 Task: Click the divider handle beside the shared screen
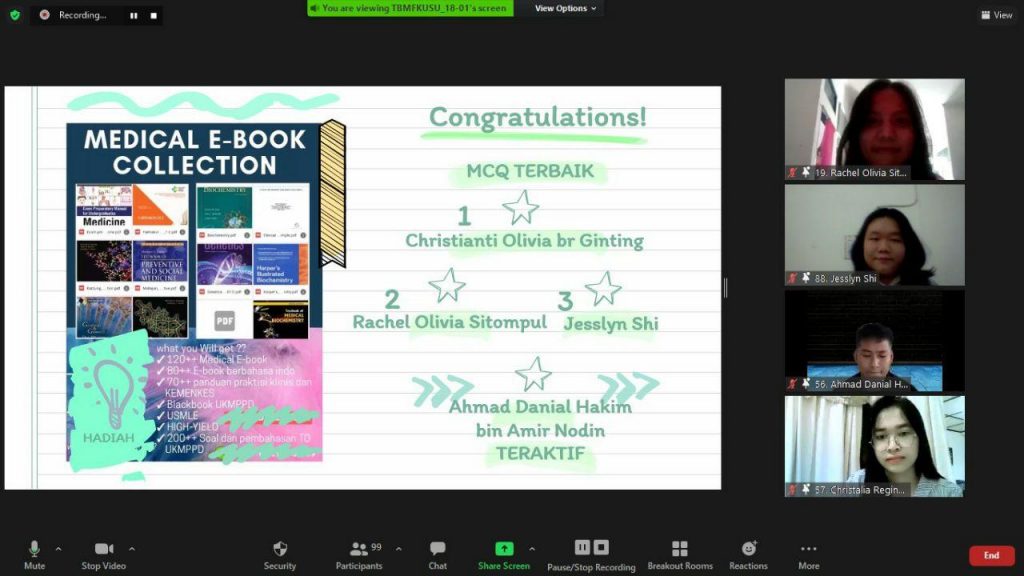point(725,288)
